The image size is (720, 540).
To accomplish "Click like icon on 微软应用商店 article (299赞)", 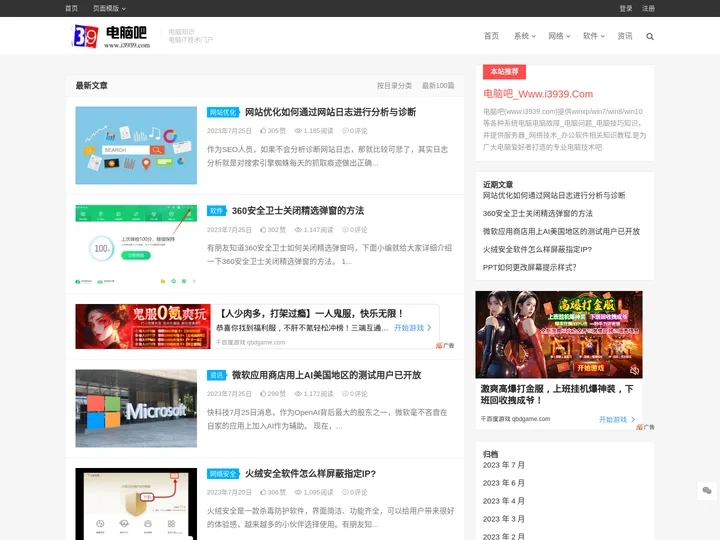I will click(263, 394).
